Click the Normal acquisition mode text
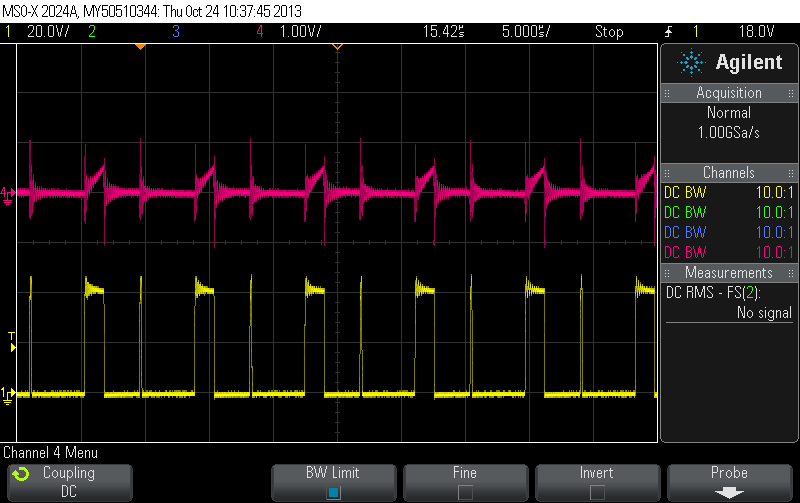Screen dimensions: 800x503 [729, 112]
